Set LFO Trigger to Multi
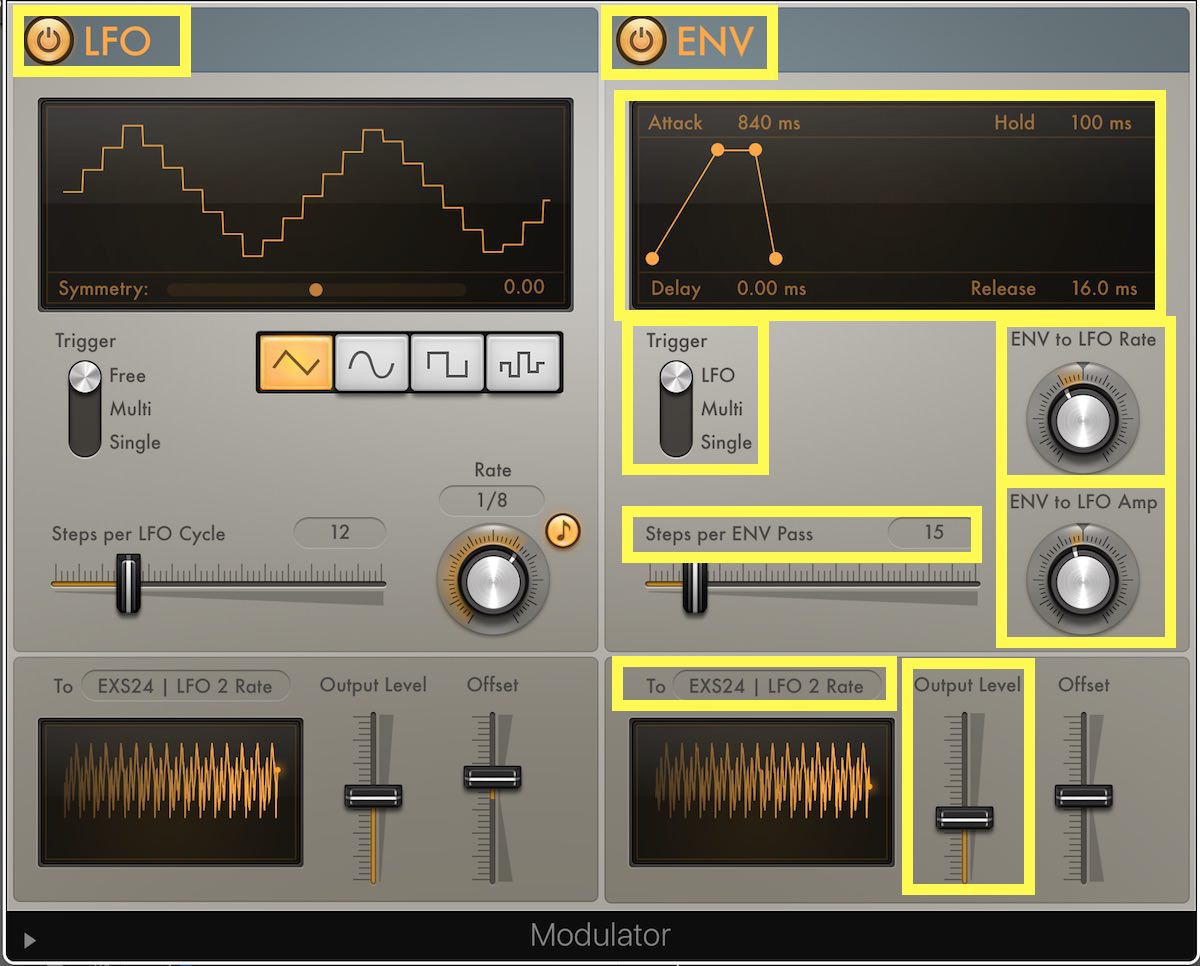Viewport: 1200px width, 966px height. pos(130,409)
